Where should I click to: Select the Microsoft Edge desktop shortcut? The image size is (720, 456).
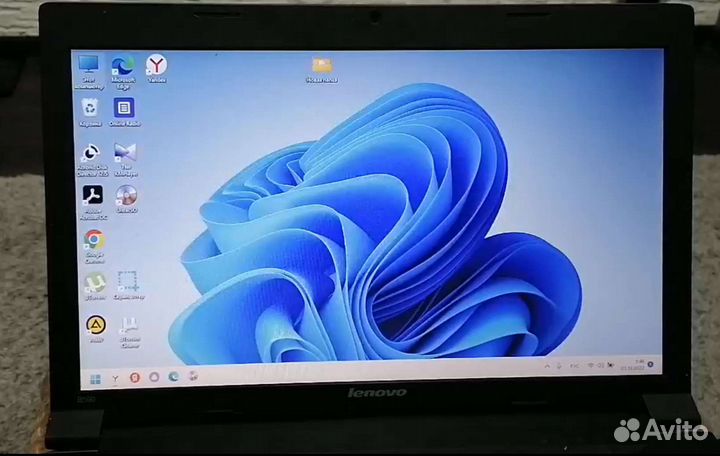click(123, 72)
